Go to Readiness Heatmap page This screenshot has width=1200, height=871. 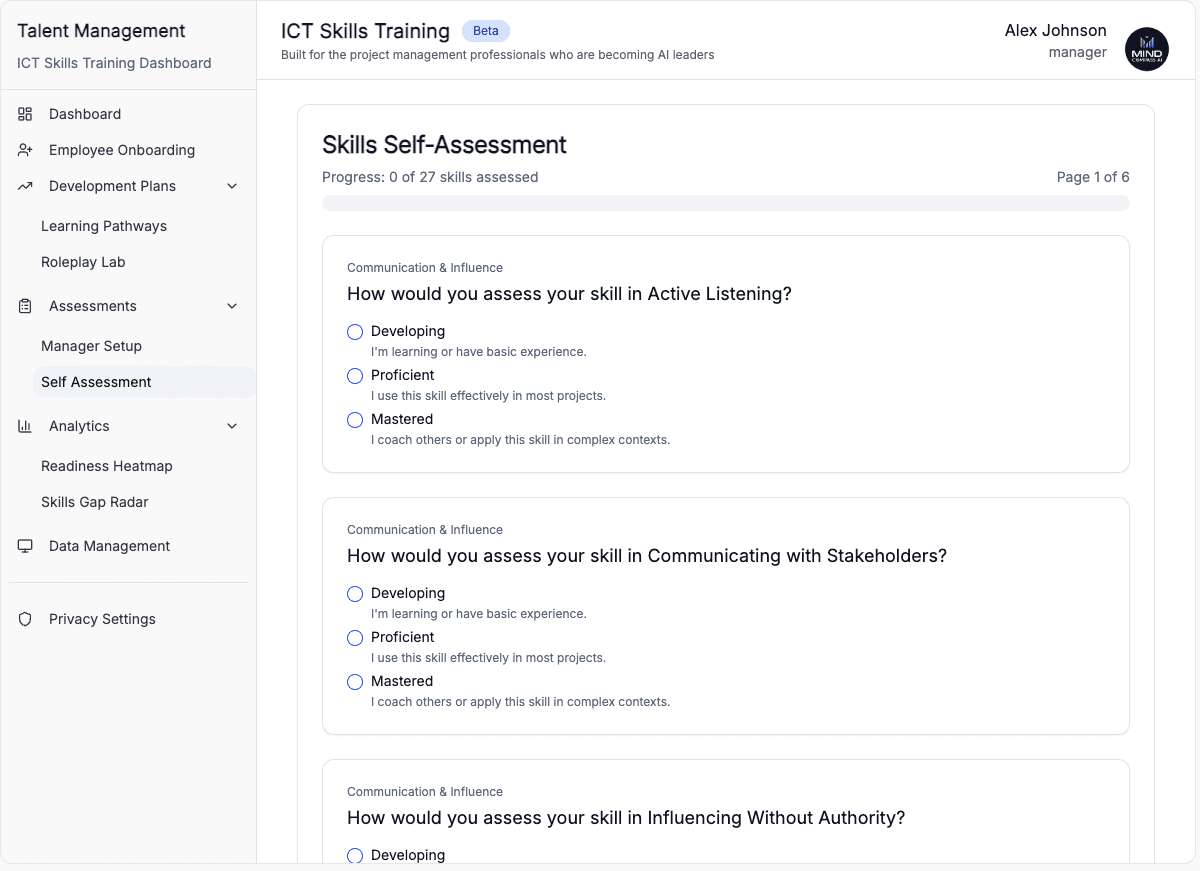[107, 466]
